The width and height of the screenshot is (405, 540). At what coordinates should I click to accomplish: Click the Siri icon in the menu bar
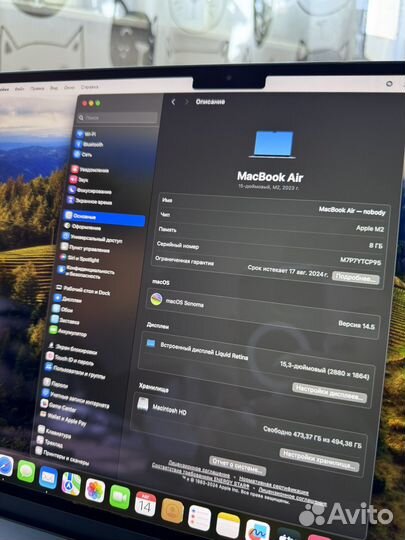(389, 84)
